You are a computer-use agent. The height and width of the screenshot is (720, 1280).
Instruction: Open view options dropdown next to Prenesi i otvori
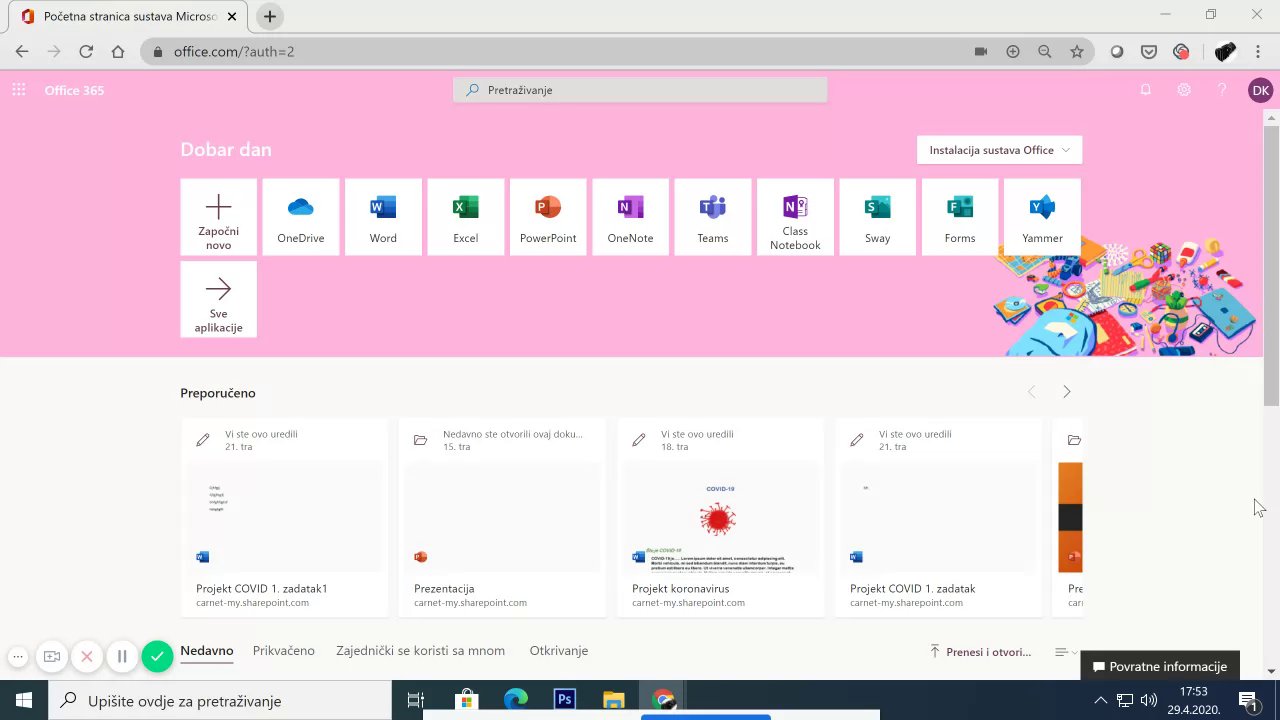(x=1066, y=652)
